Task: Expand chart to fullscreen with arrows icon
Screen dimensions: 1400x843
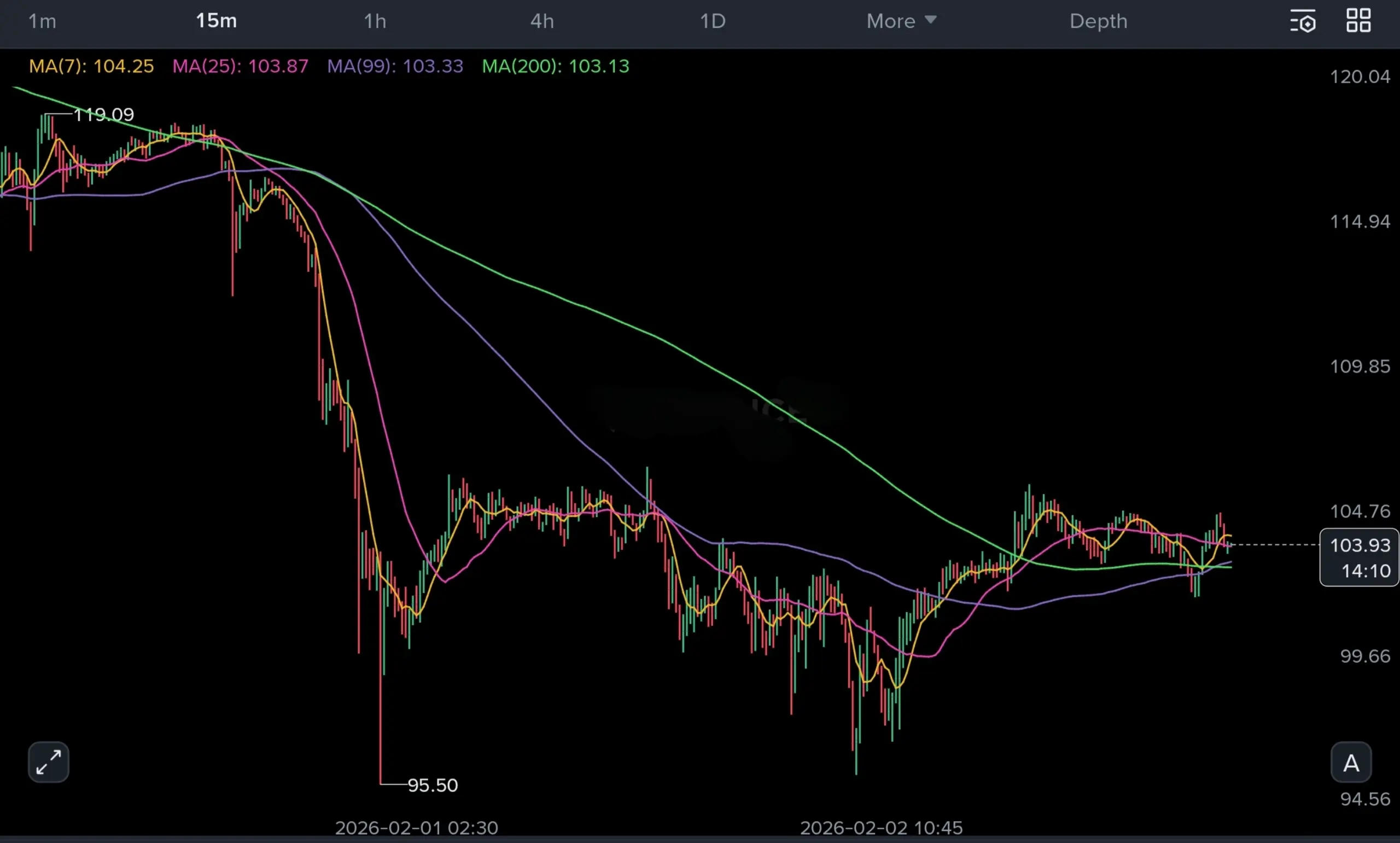Action: click(x=48, y=762)
